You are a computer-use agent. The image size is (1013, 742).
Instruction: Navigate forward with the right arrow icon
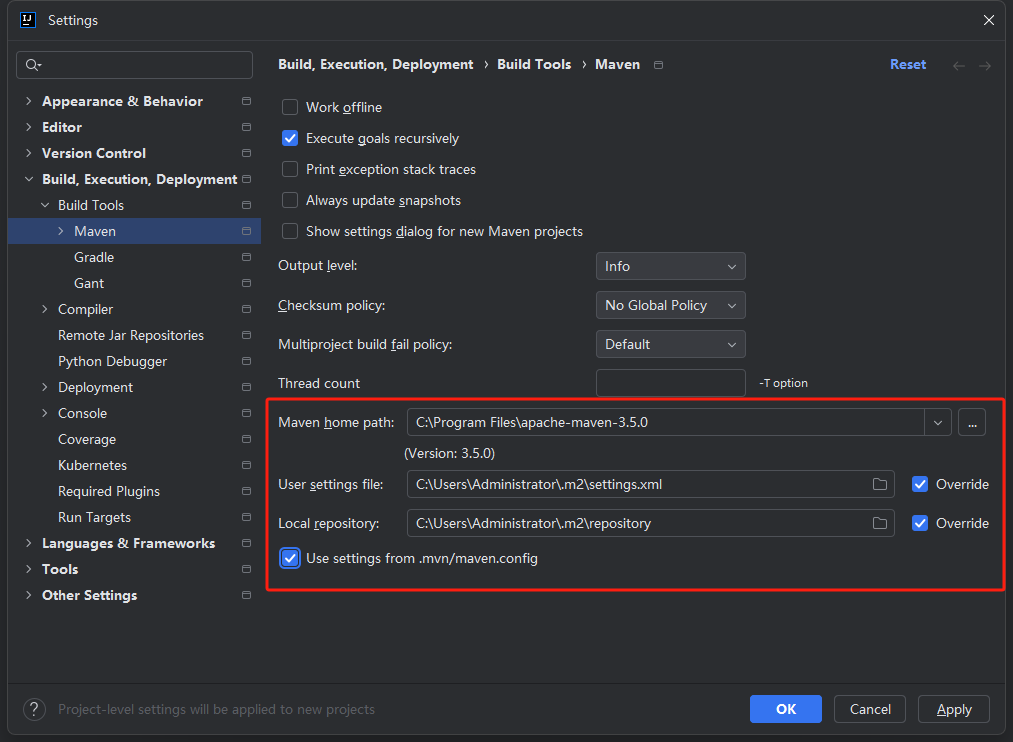point(985,65)
